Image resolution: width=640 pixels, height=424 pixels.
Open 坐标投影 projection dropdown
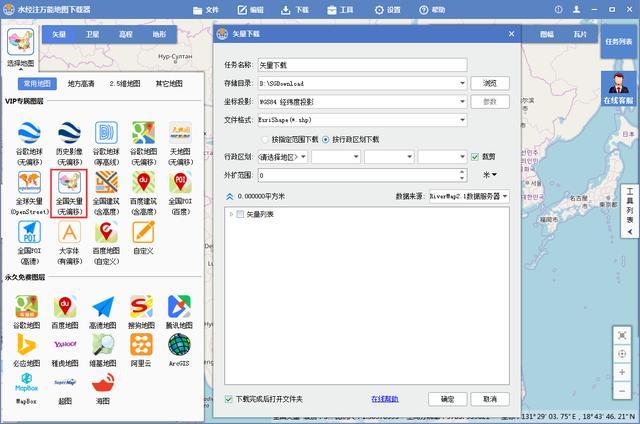coord(462,102)
